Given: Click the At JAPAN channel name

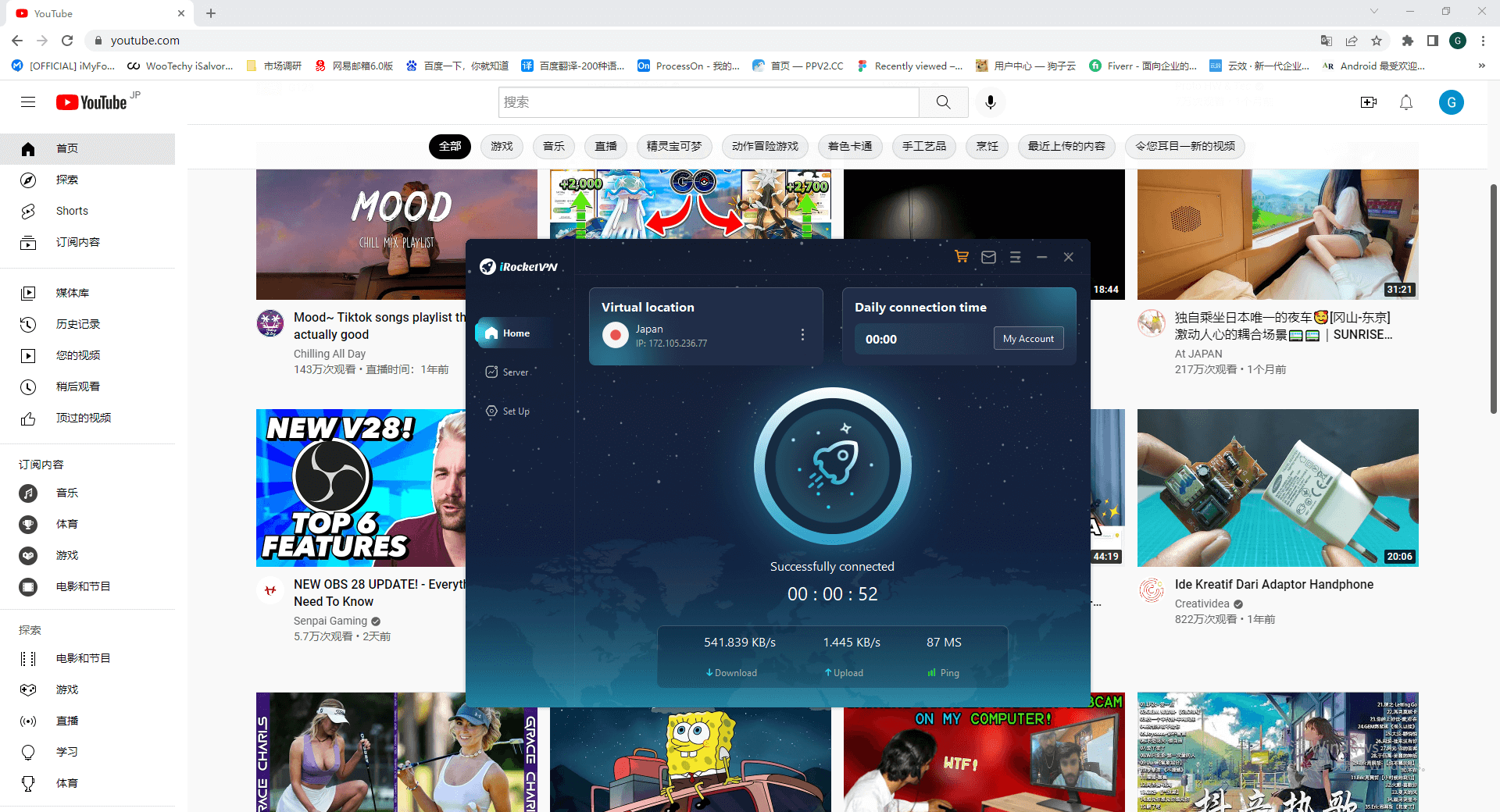Looking at the screenshot, I should point(1198,354).
